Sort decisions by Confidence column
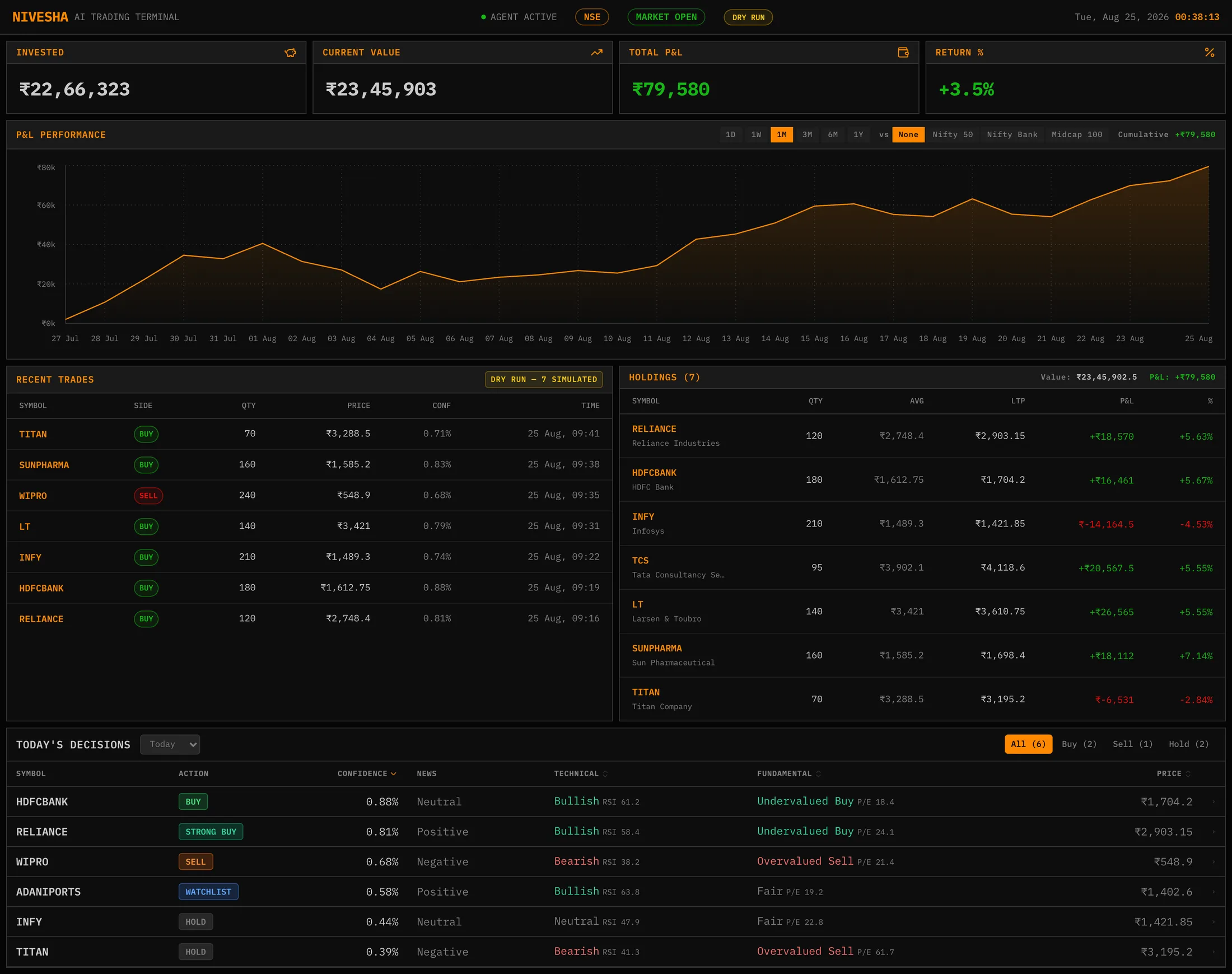 (x=367, y=774)
